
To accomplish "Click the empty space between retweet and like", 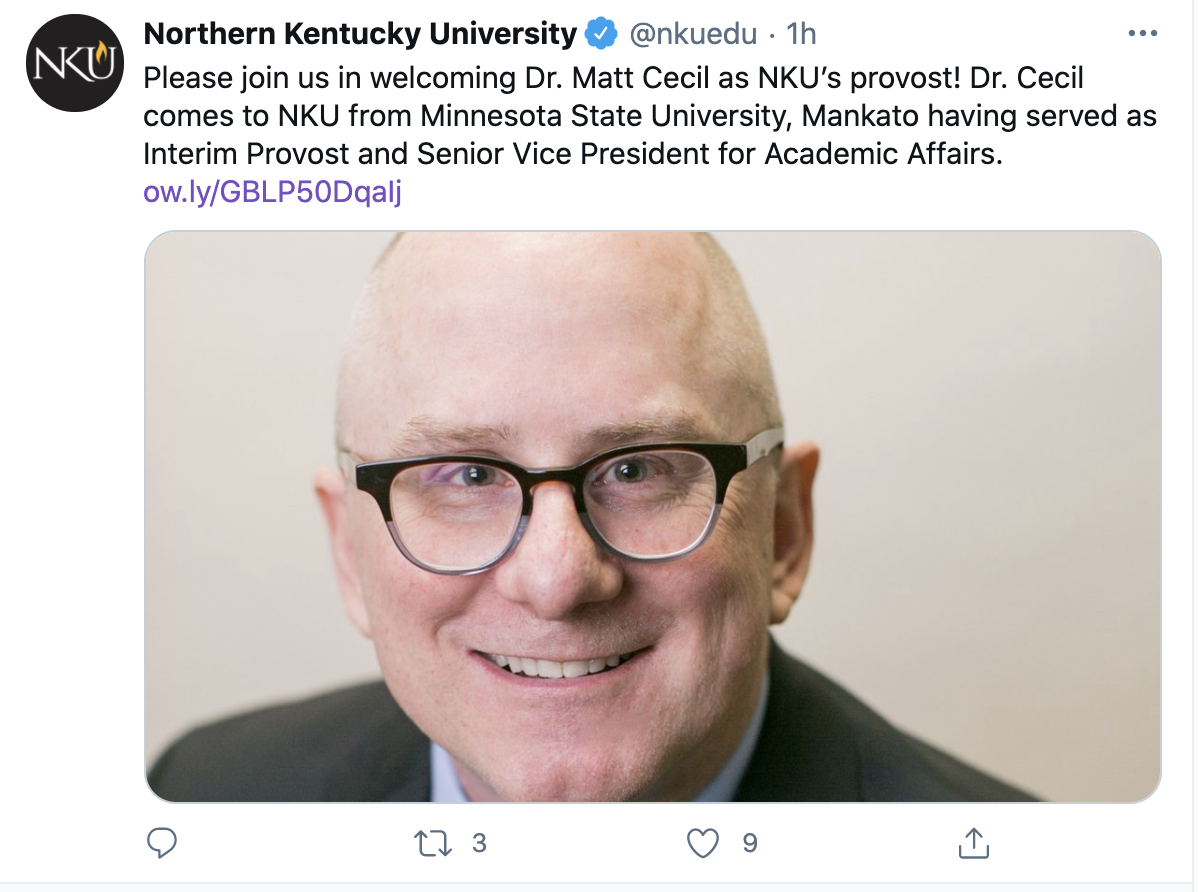I will 590,843.
